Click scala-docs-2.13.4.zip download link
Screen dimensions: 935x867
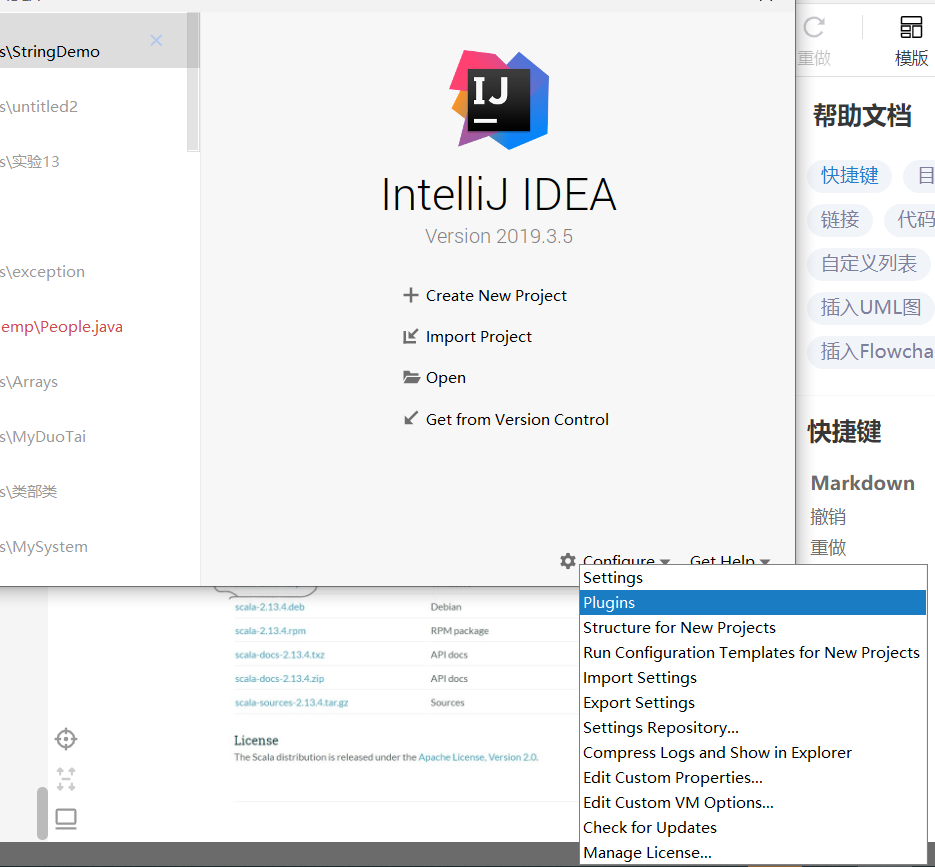point(279,679)
